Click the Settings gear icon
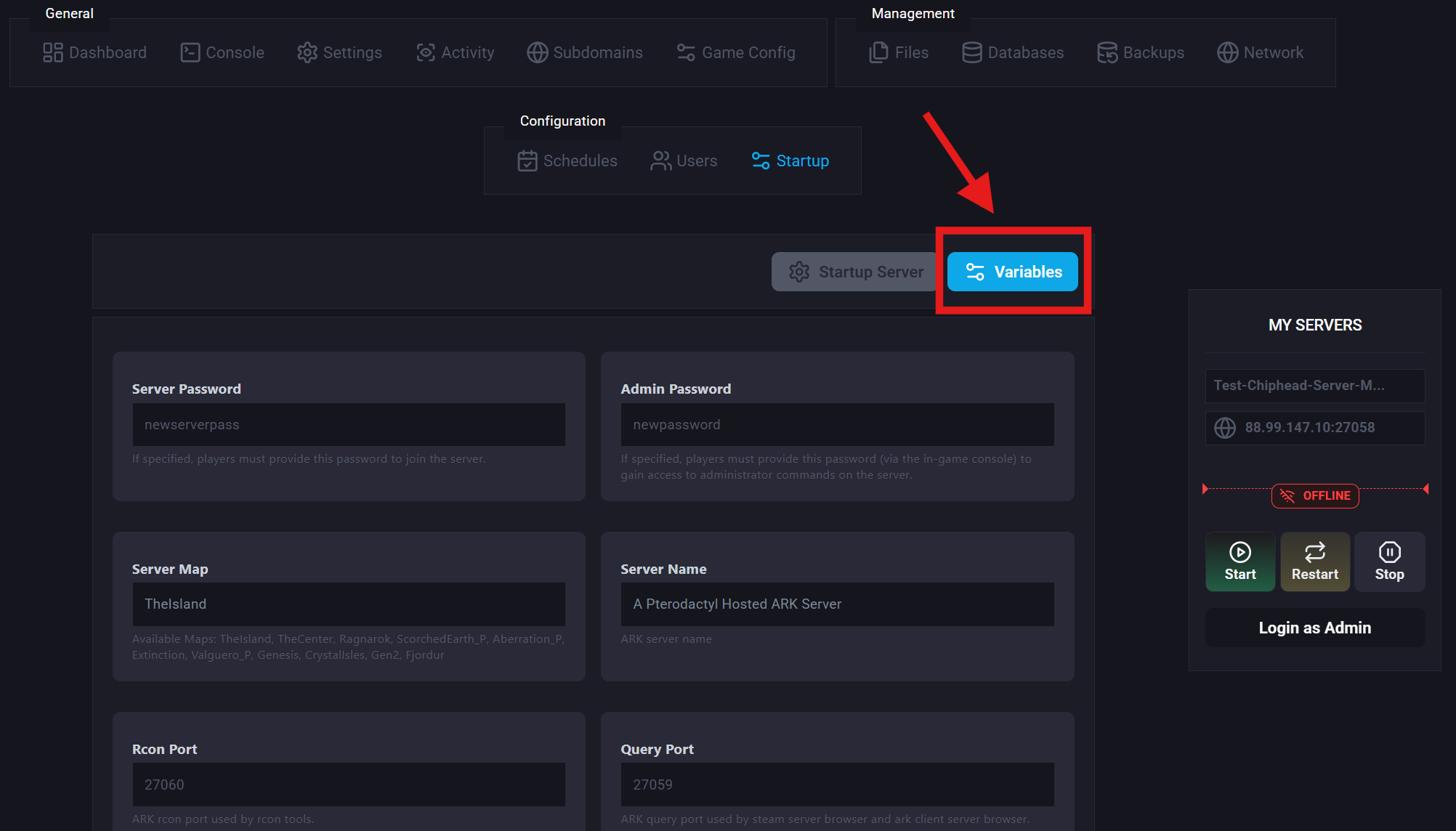 point(307,52)
